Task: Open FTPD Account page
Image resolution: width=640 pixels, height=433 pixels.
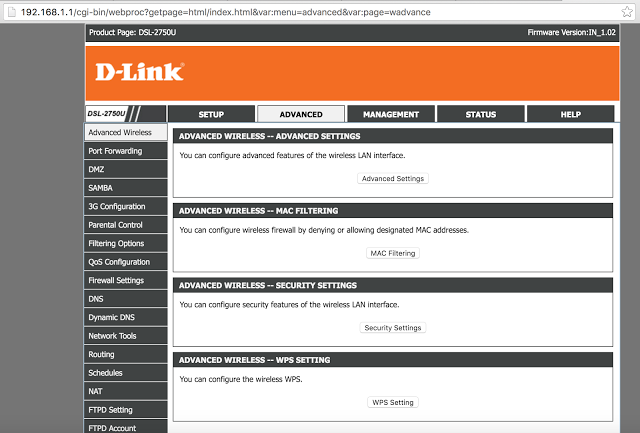Action: pos(126,427)
